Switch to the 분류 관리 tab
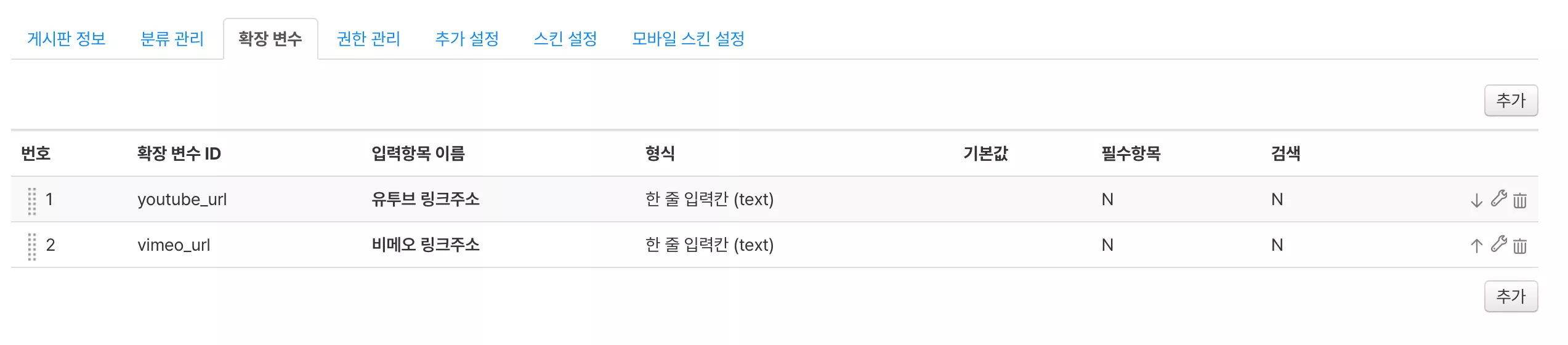 (x=172, y=39)
